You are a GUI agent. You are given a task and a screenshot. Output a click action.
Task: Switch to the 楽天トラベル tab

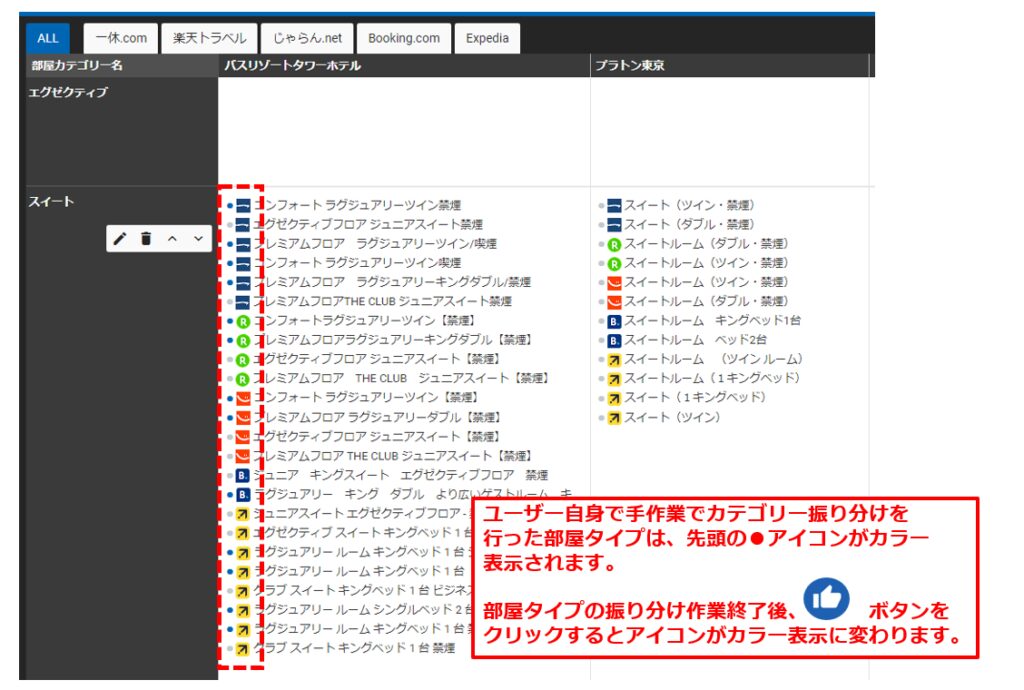(x=209, y=38)
